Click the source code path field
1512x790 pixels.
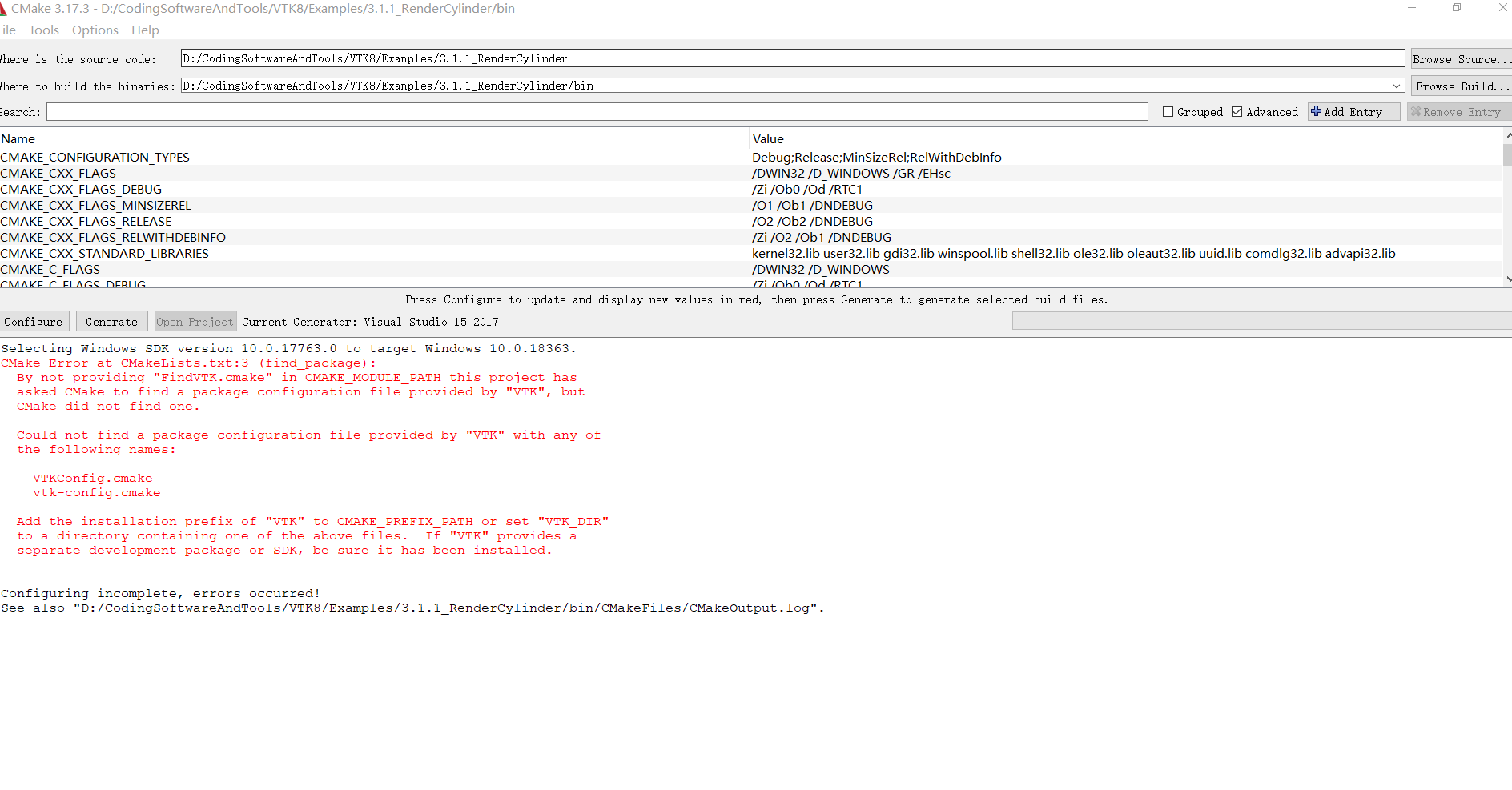tap(792, 58)
